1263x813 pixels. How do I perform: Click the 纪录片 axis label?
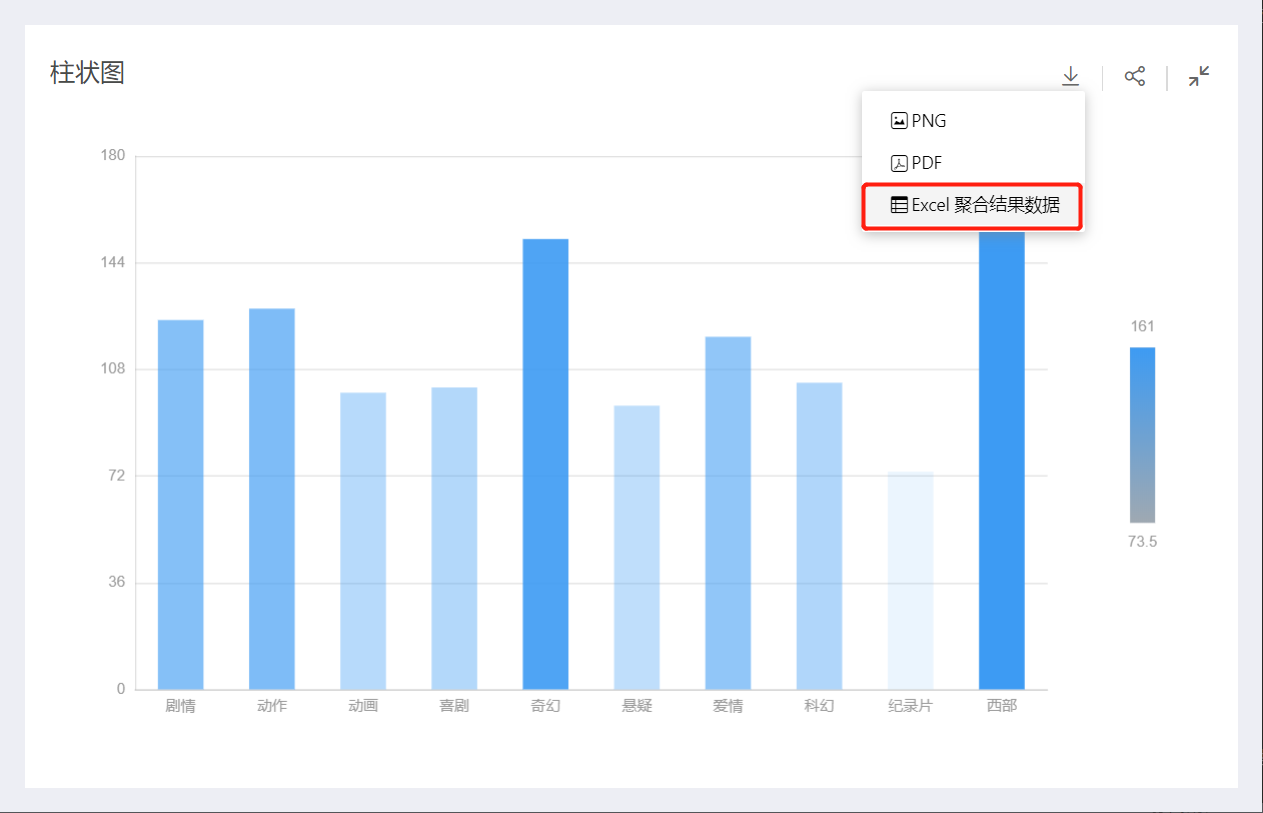pyautogui.click(x=910, y=706)
